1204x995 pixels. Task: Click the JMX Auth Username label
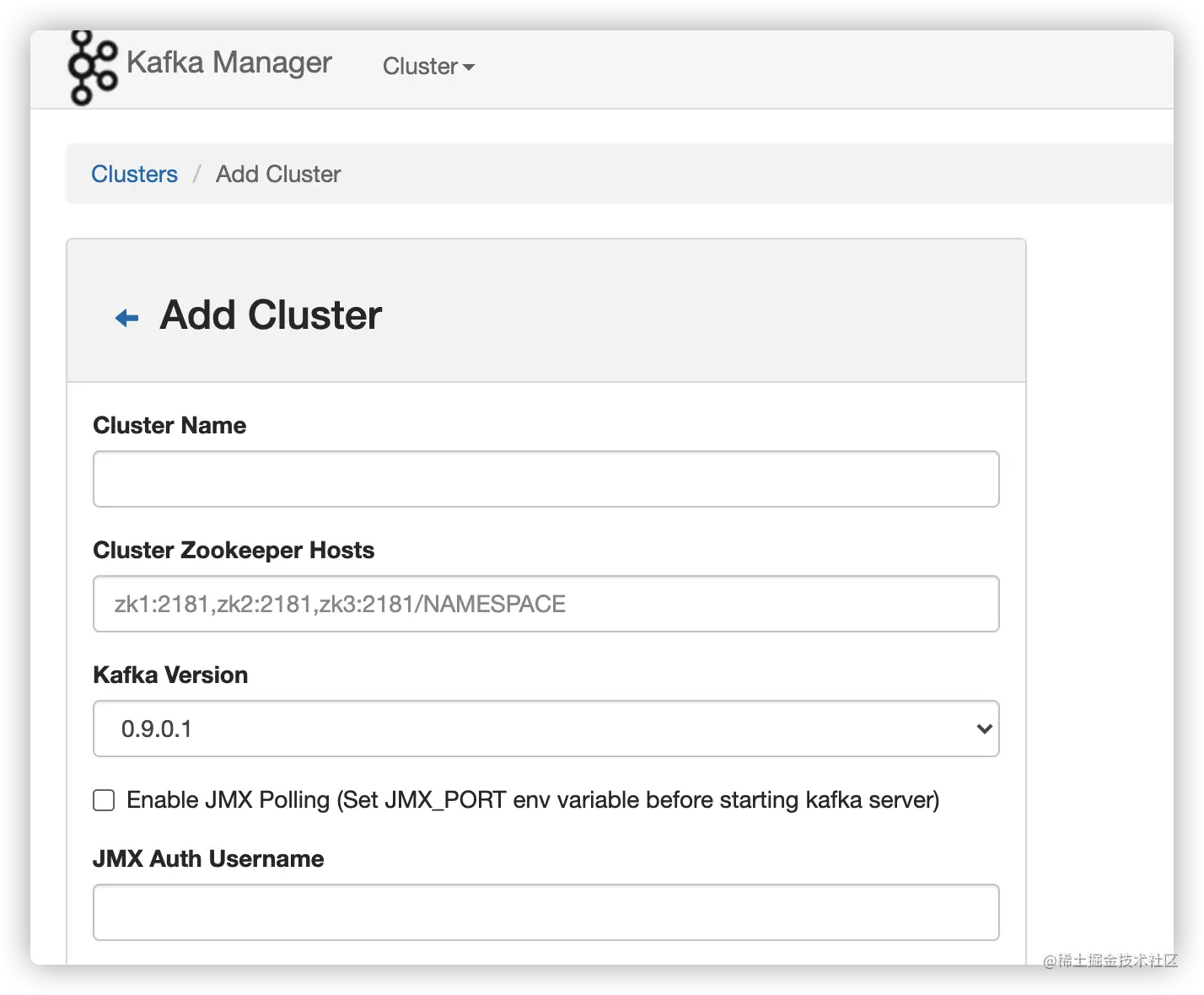click(208, 858)
